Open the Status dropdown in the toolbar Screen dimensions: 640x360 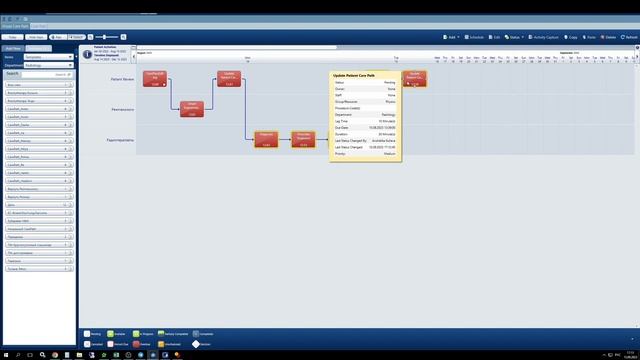[x=514, y=37]
